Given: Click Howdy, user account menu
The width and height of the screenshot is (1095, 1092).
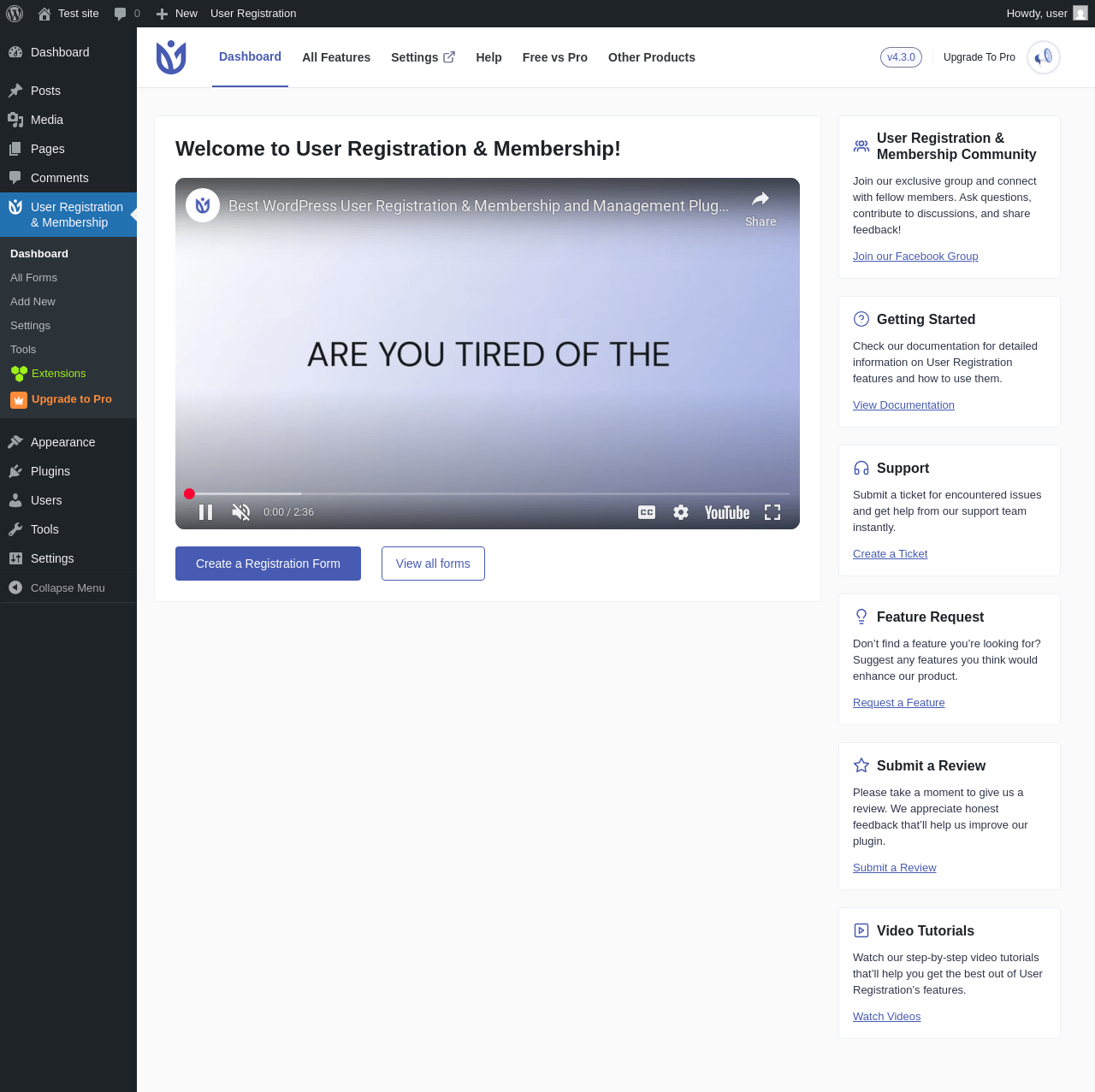Looking at the screenshot, I should click(1047, 14).
